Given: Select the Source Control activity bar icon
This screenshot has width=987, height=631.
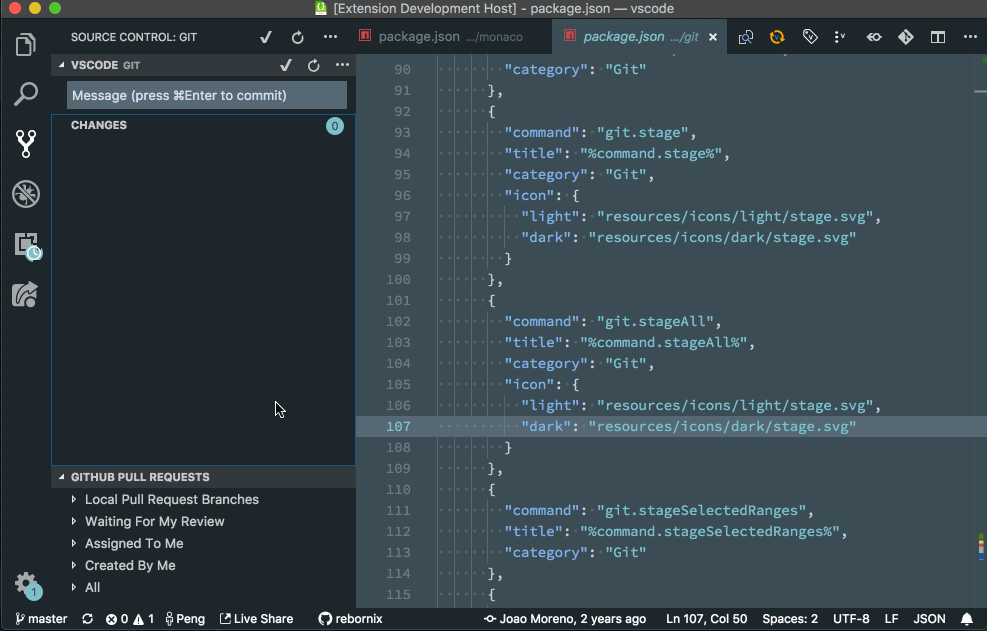Looking at the screenshot, I should 26,144.
